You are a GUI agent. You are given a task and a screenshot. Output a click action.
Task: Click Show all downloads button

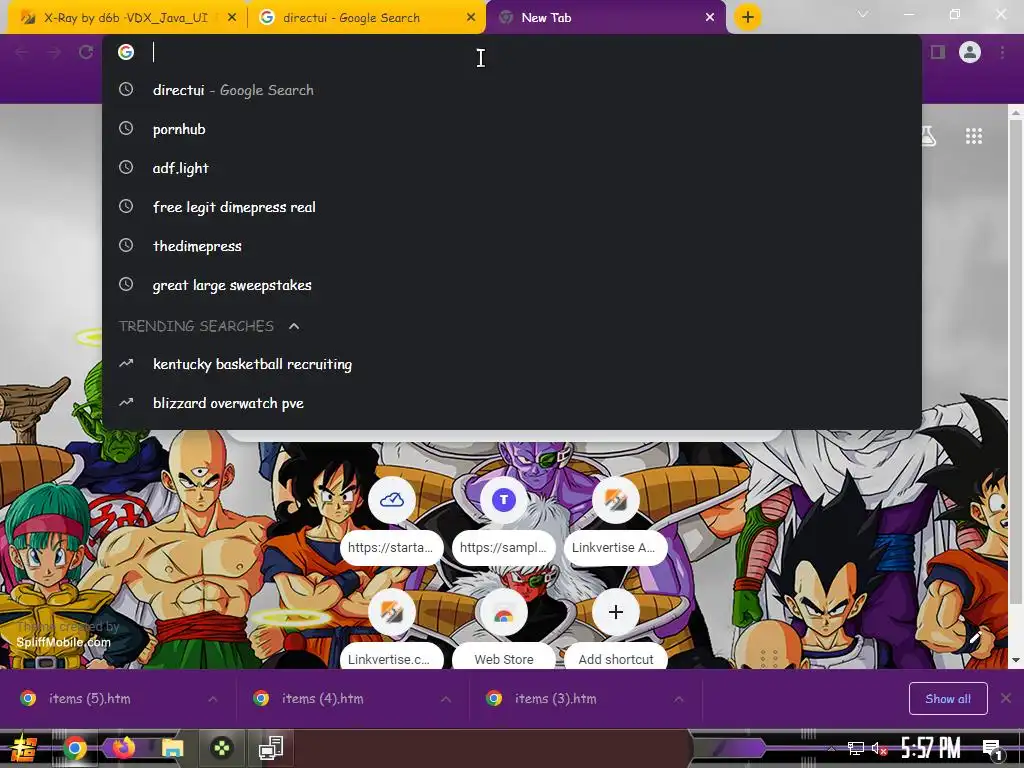[x=948, y=699]
